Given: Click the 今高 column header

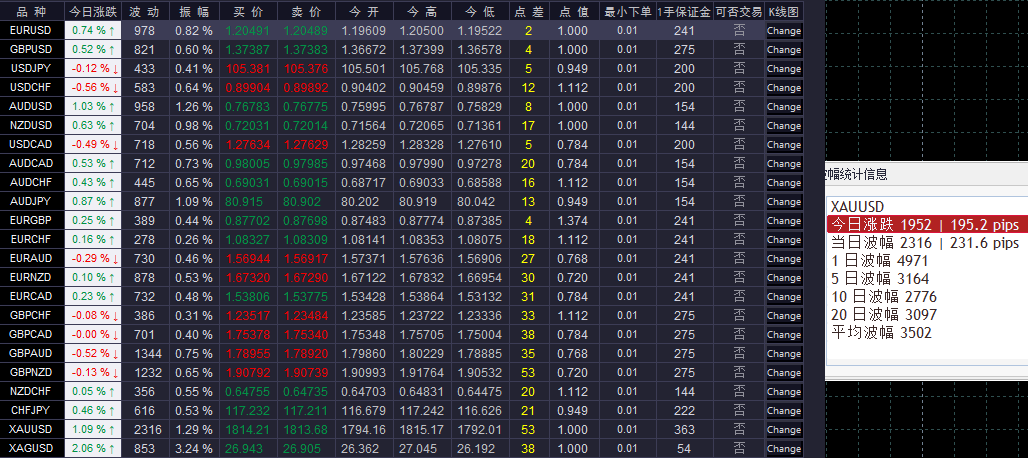Looking at the screenshot, I should click(422, 11).
